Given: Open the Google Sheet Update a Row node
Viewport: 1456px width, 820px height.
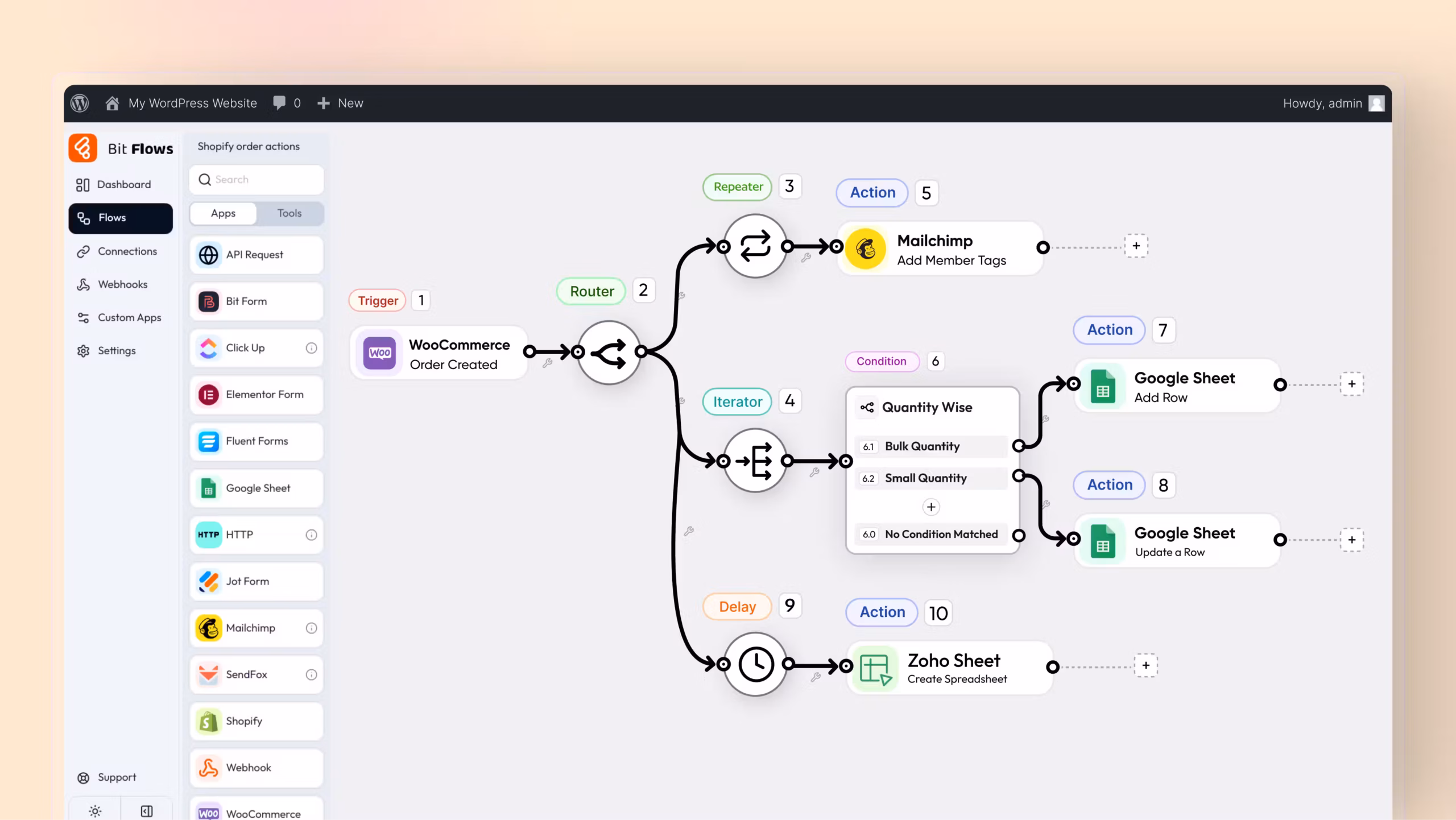Looking at the screenshot, I should pos(1177,540).
